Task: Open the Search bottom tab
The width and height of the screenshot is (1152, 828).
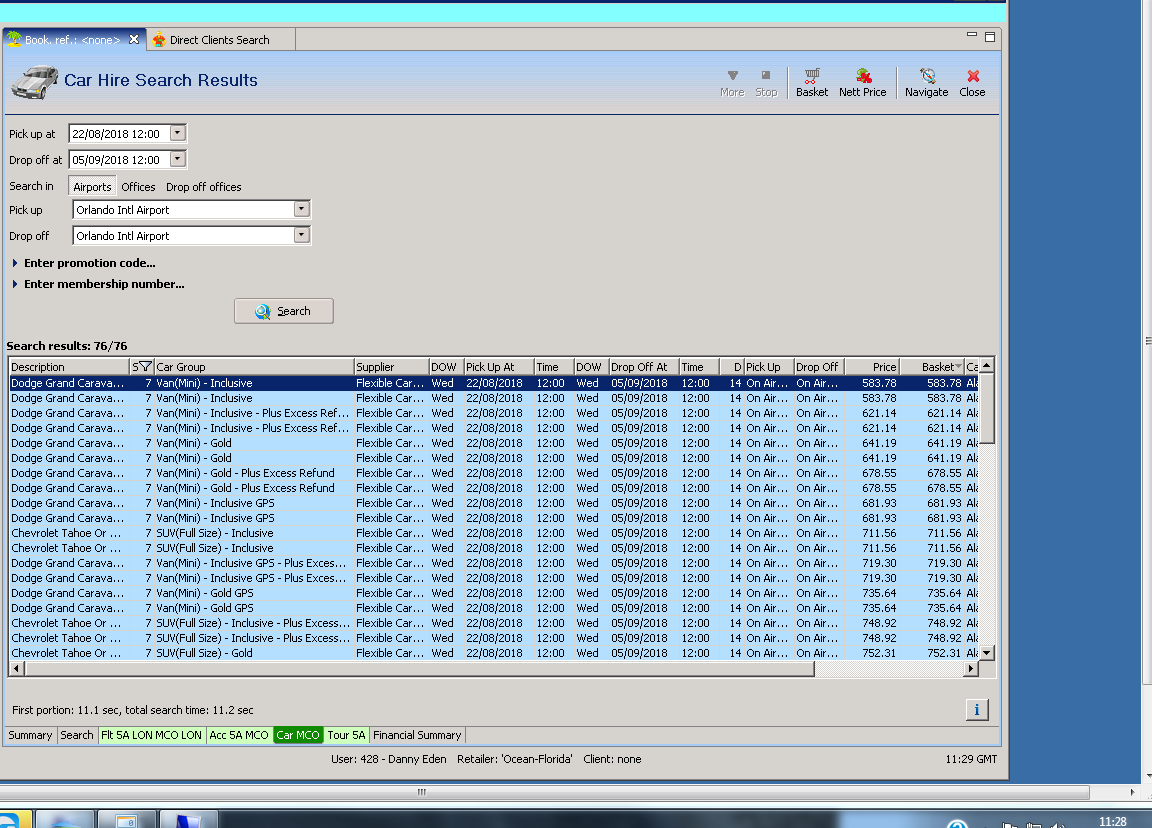Action: 76,735
